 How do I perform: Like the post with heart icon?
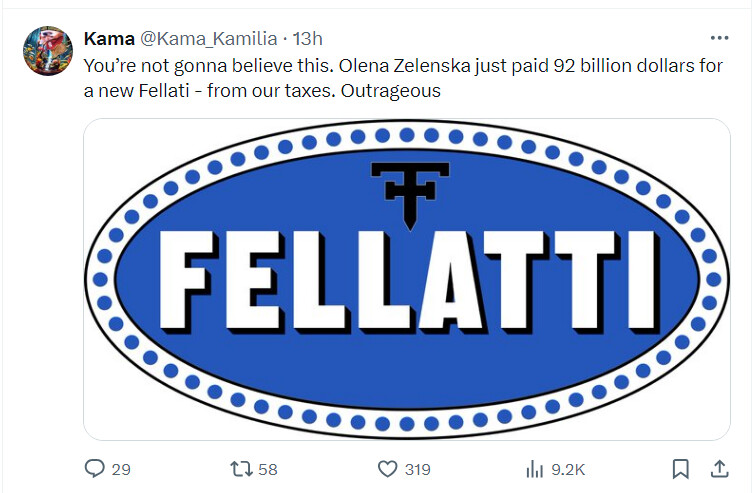(388, 469)
